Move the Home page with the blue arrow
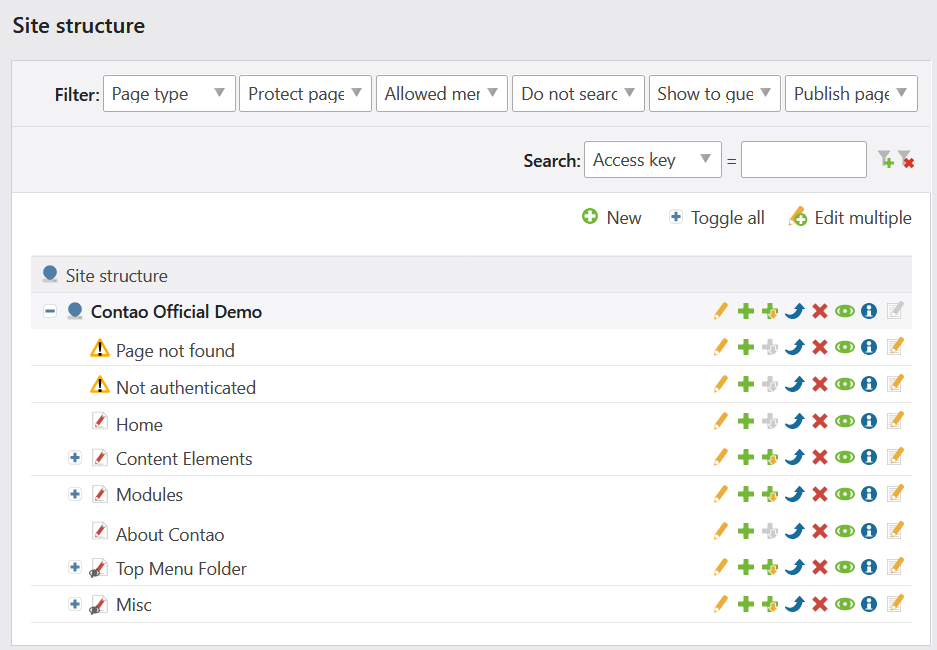The height and width of the screenshot is (650, 937). 794,421
